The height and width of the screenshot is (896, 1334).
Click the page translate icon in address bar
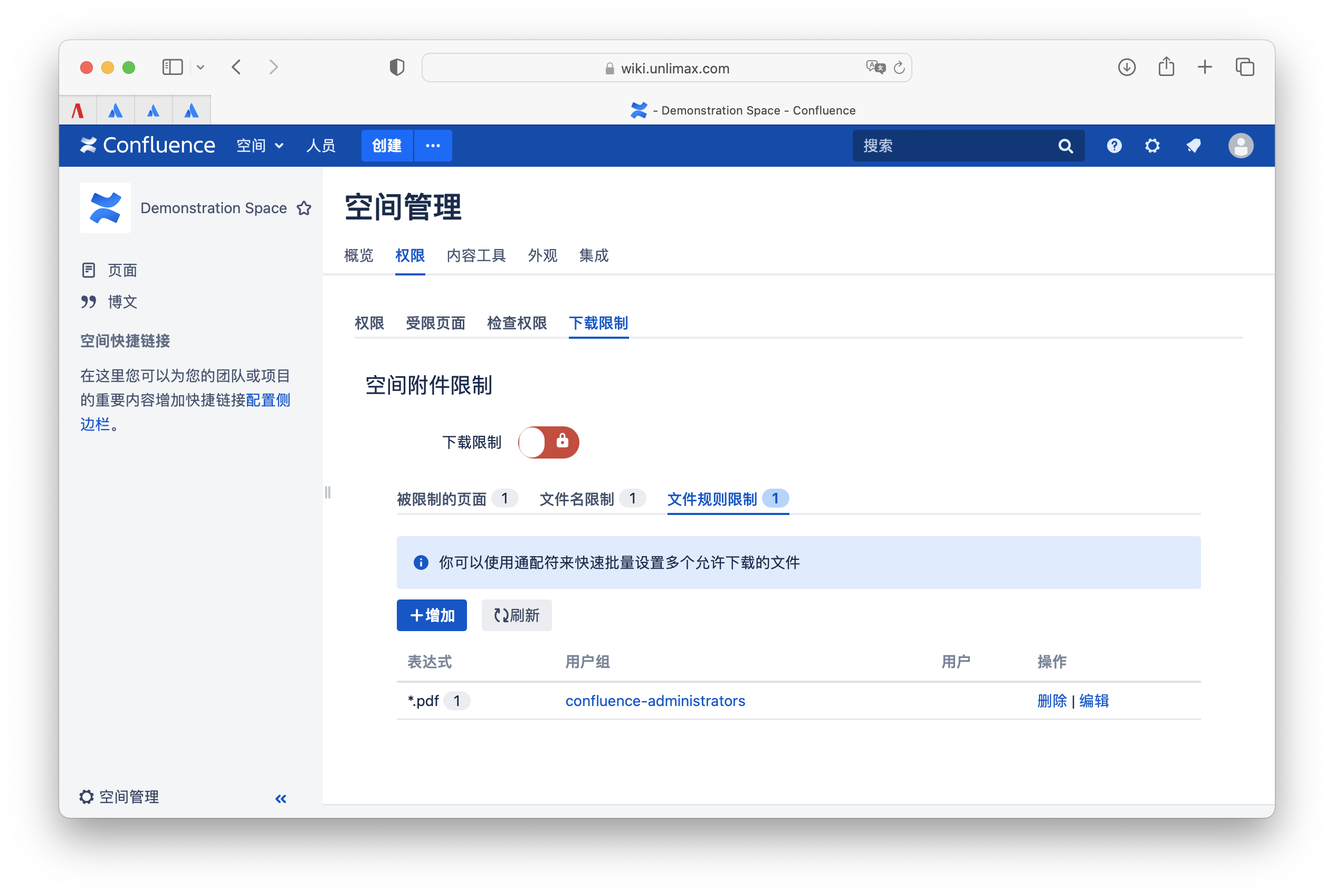tap(875, 68)
